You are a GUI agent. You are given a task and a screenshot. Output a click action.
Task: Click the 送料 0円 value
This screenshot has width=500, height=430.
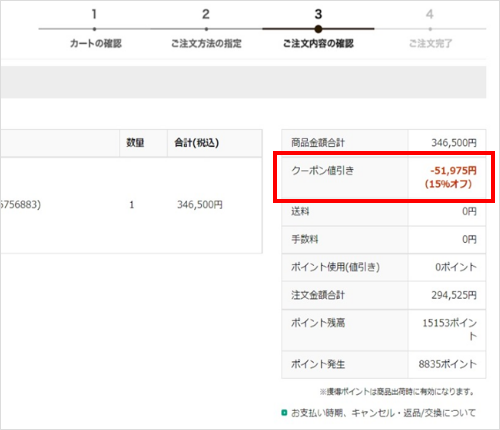tap(469, 211)
